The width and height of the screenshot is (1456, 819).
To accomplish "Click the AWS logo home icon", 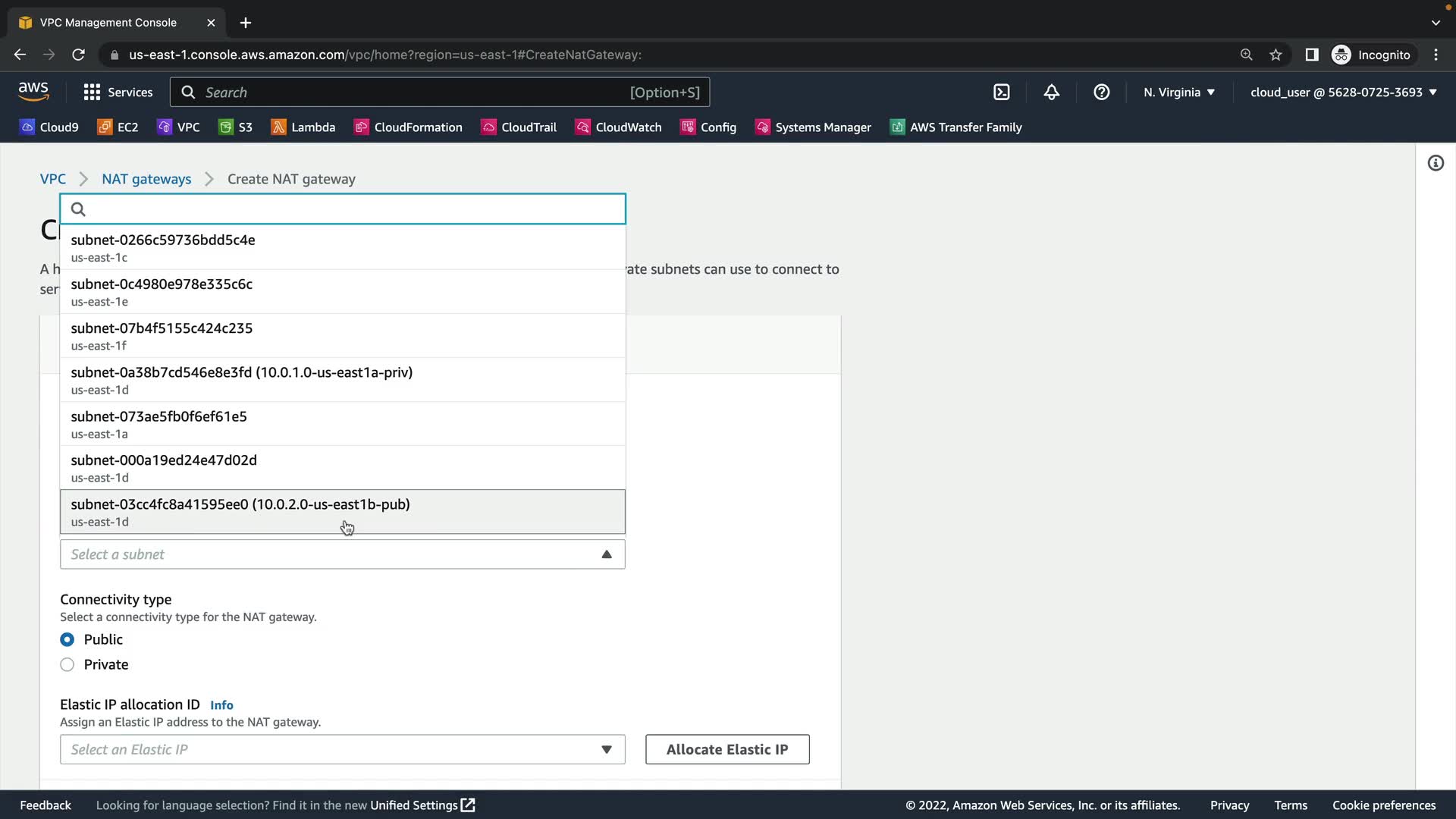I will coord(33,92).
